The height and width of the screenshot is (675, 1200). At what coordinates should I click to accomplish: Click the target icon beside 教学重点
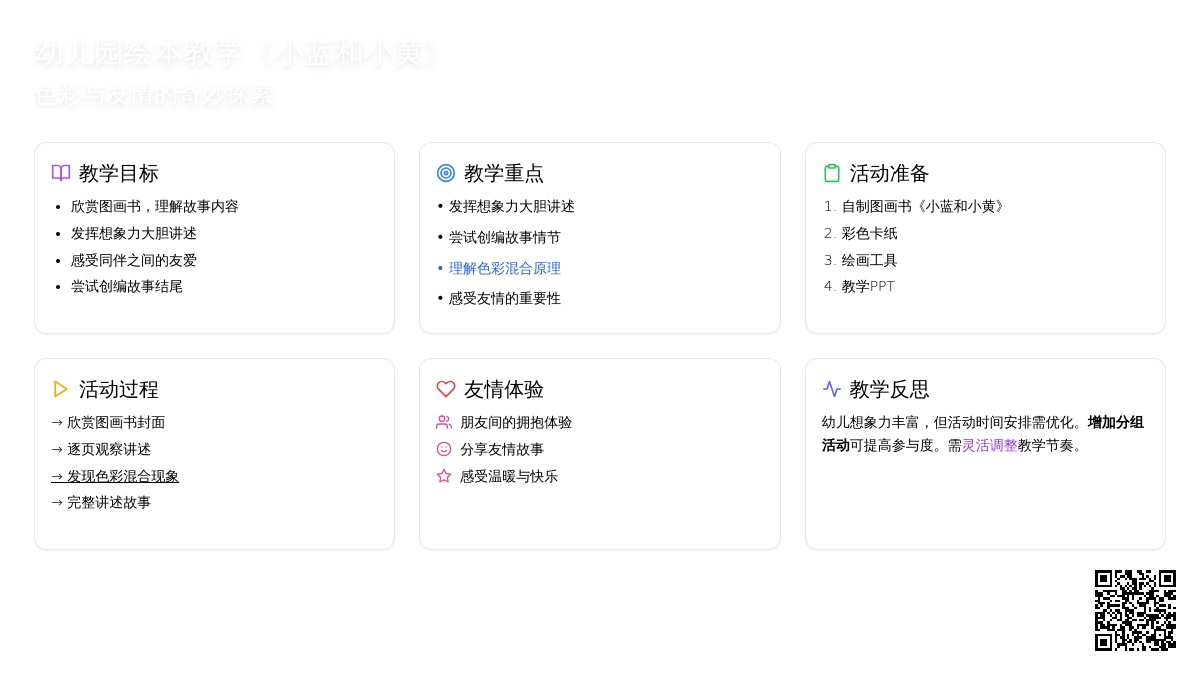446,173
